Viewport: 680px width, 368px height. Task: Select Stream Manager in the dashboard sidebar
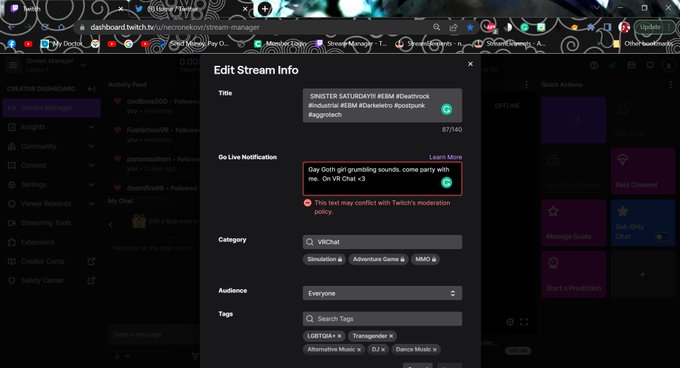click(52, 107)
